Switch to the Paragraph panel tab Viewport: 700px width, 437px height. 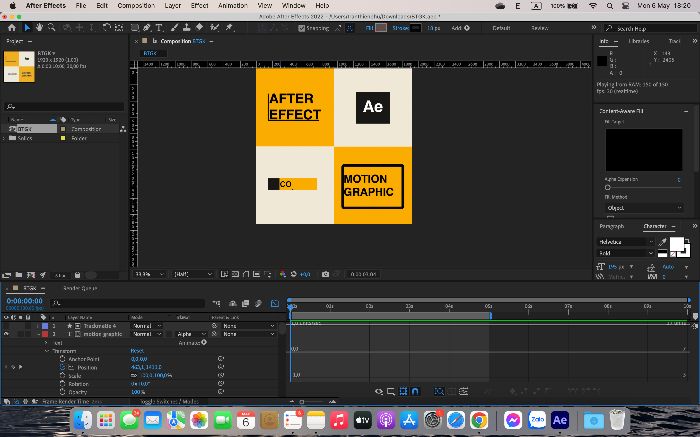612,226
